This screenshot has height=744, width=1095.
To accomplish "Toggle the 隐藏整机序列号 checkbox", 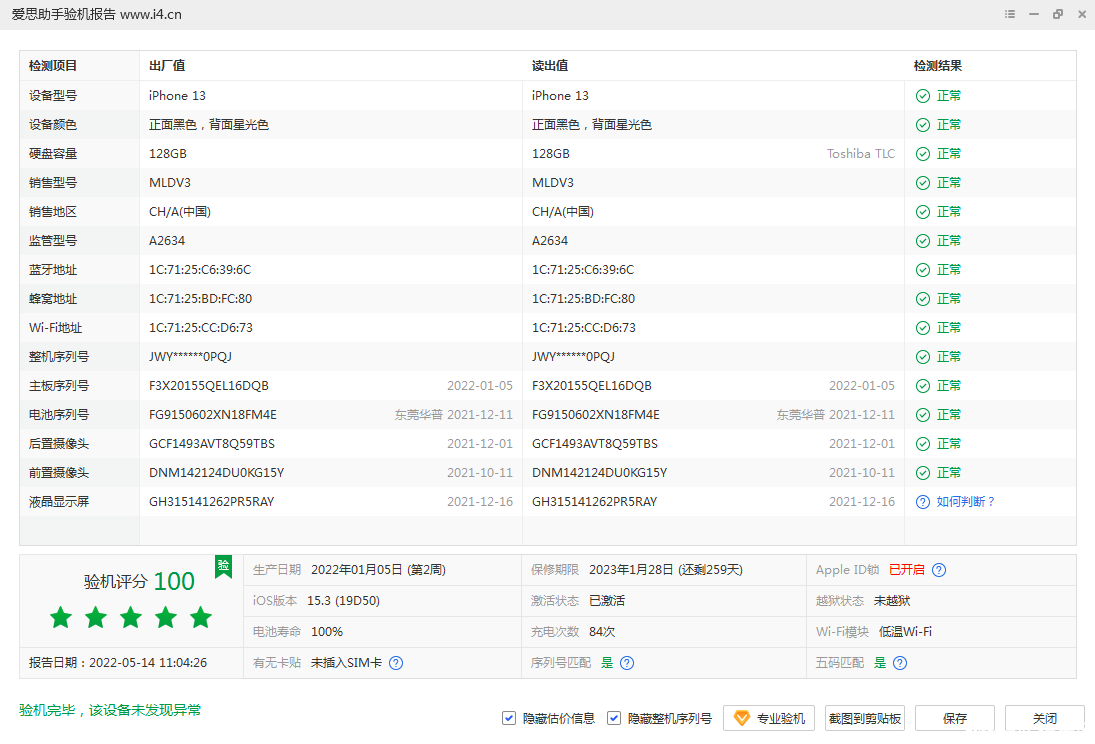I will pyautogui.click(x=614, y=718).
